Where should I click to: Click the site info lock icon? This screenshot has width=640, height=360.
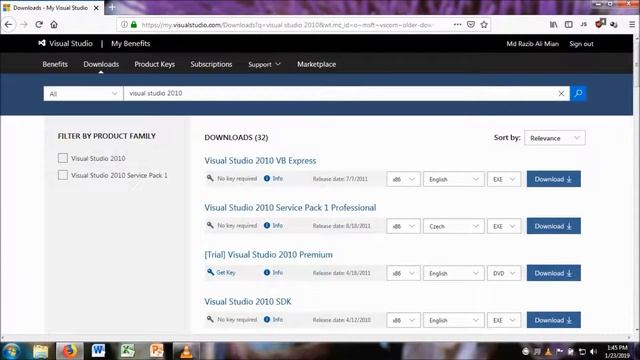pyautogui.click(x=134, y=24)
